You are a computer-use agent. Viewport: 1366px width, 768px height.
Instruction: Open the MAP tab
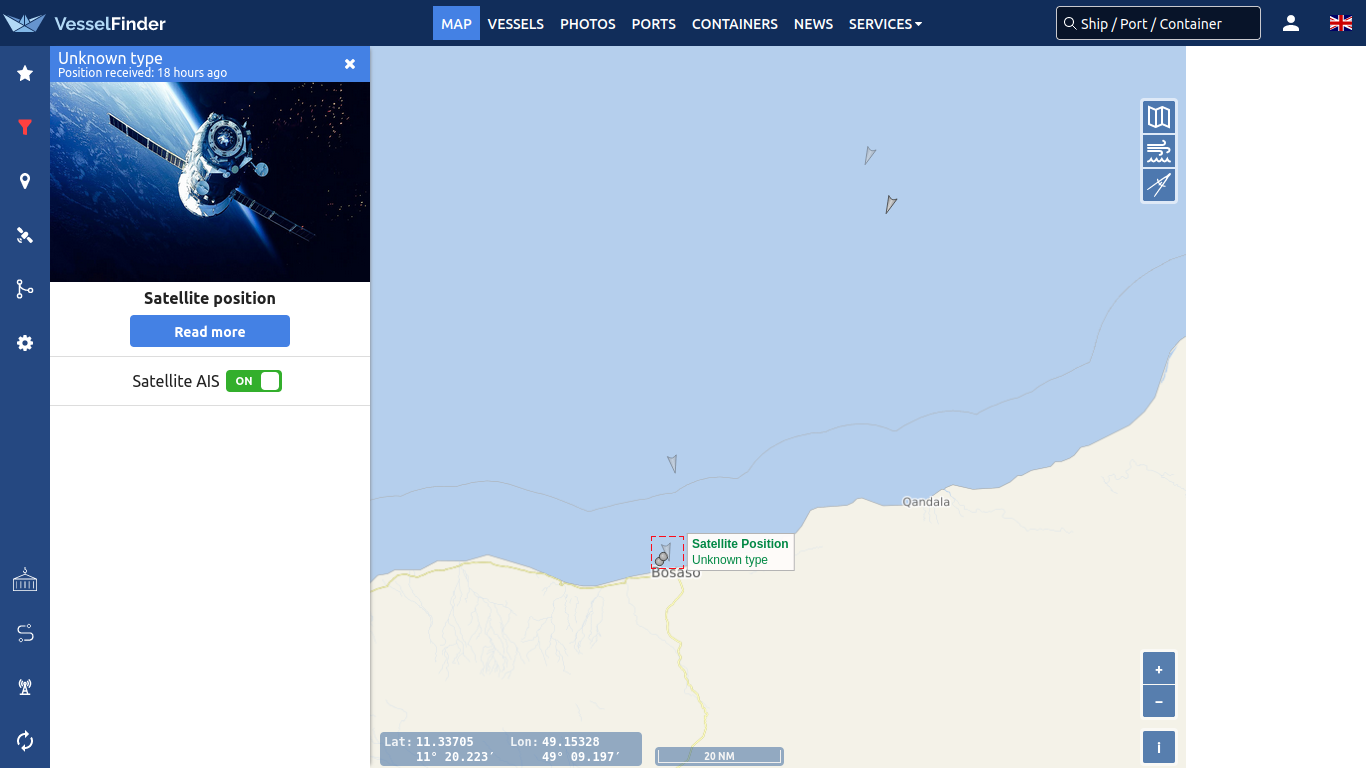coord(456,23)
